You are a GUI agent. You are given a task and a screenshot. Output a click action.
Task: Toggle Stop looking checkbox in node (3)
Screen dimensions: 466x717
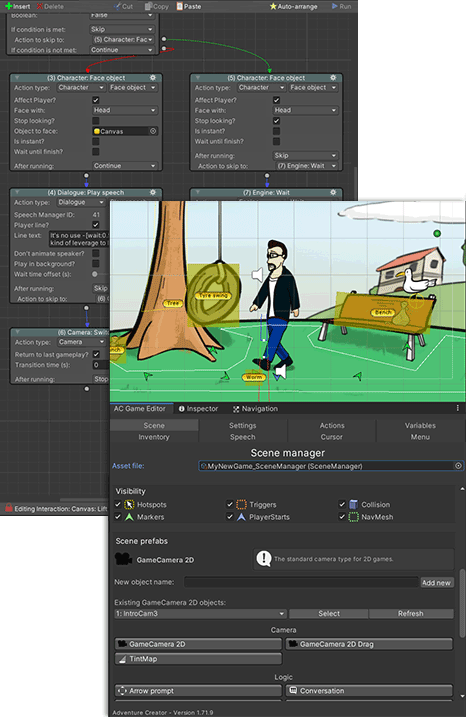click(96, 121)
